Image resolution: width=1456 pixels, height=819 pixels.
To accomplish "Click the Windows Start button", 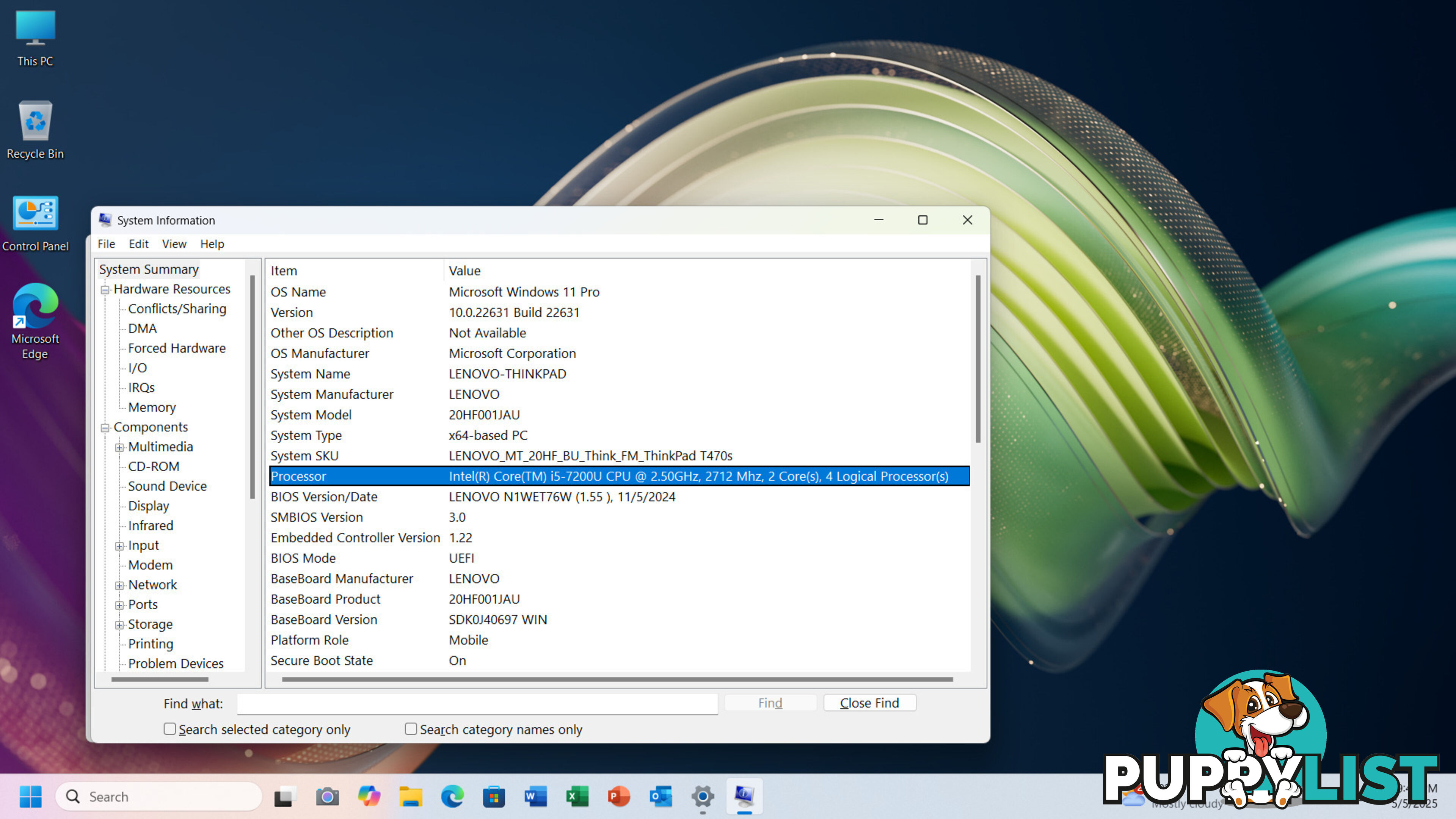I will click(30, 796).
